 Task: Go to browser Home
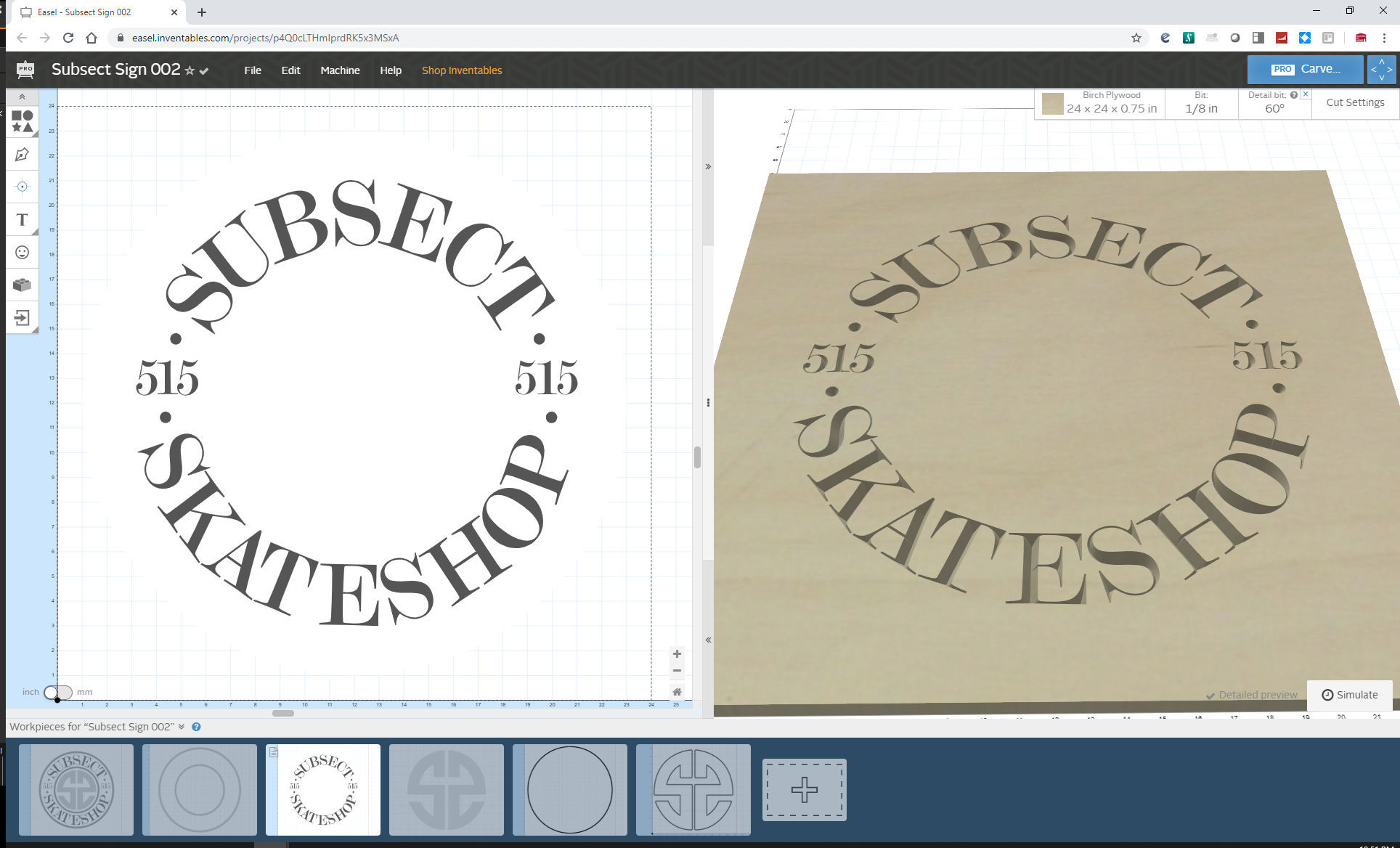(x=91, y=38)
